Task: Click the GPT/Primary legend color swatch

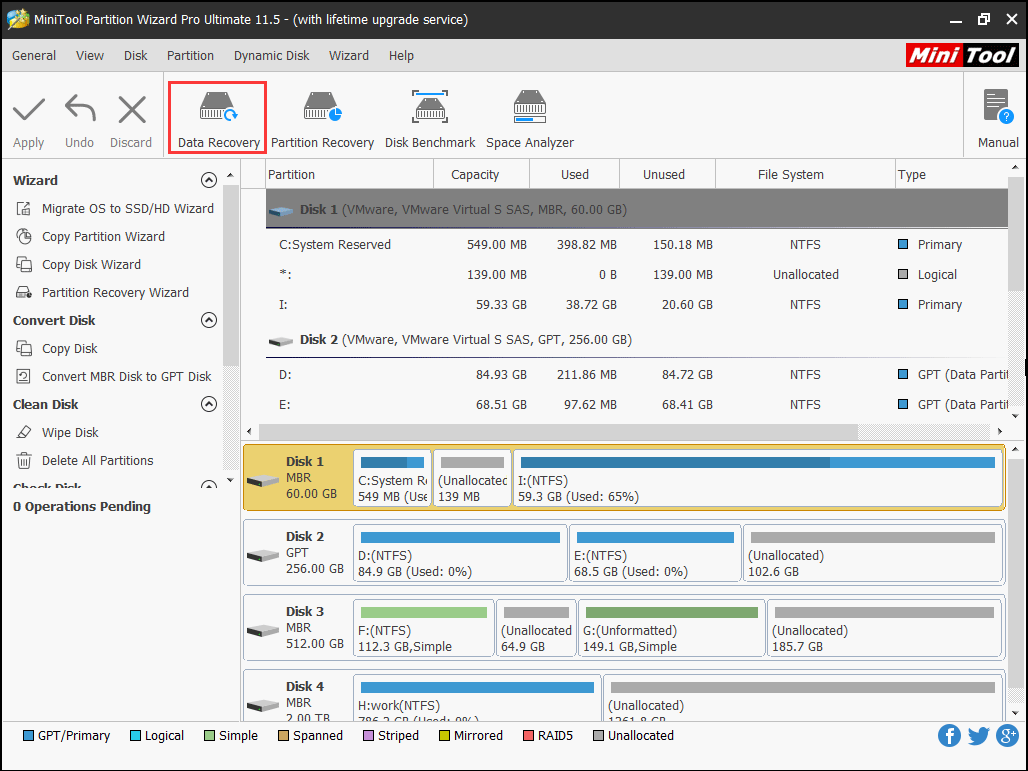Action: tap(28, 736)
